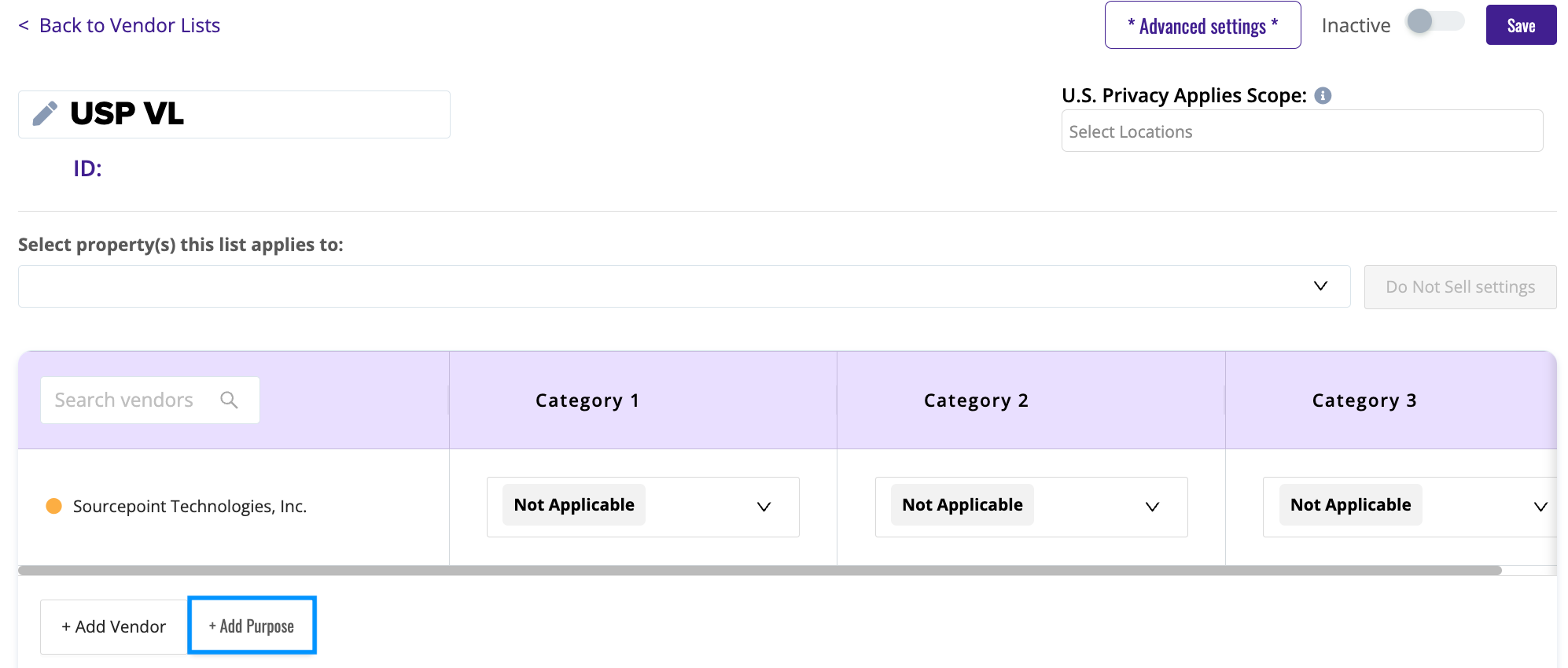Go back to Vendor Lists
Screen dimensions: 1568x668
[x=120, y=25]
